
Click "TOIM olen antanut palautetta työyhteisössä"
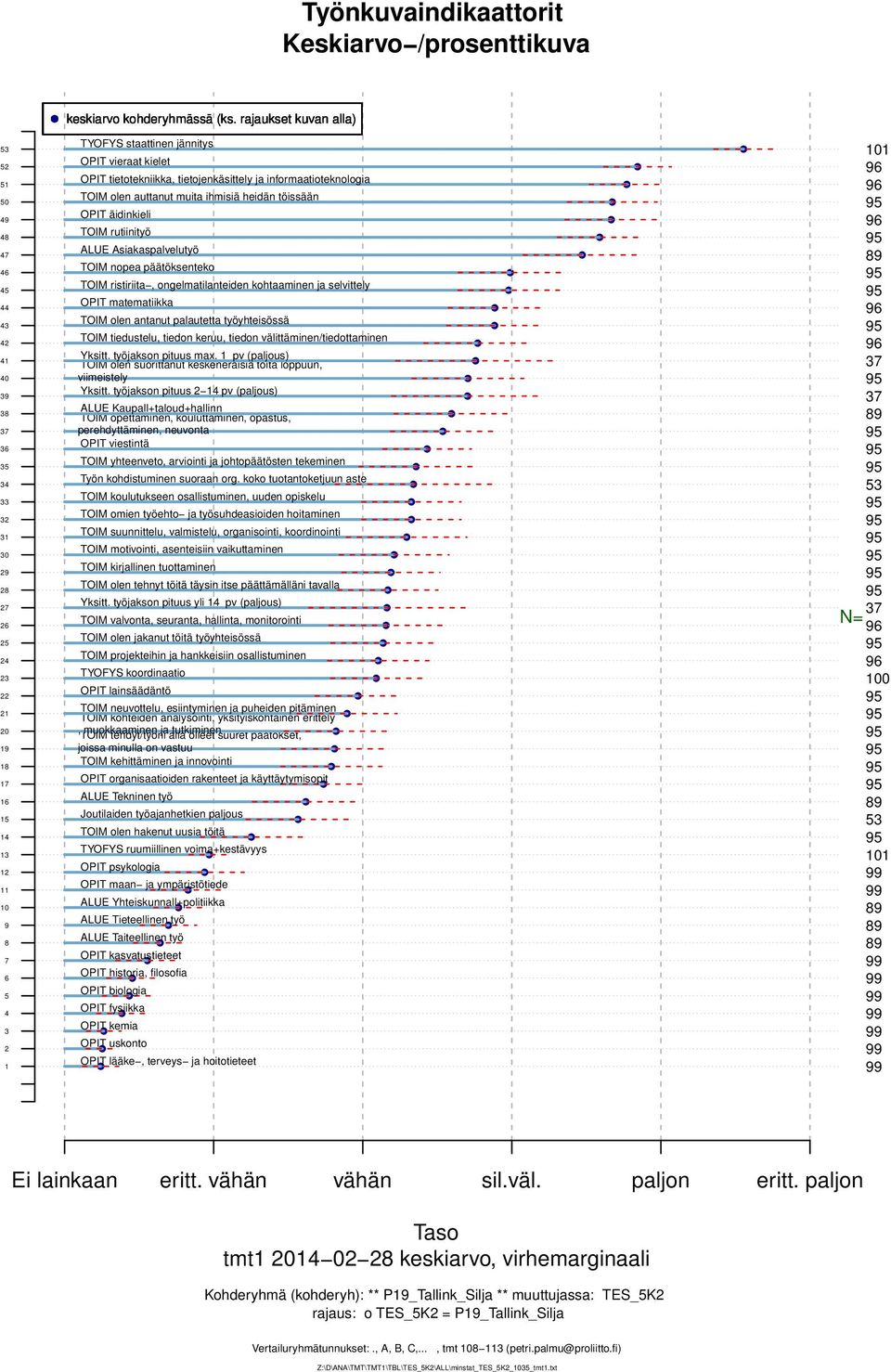pyautogui.click(x=185, y=320)
